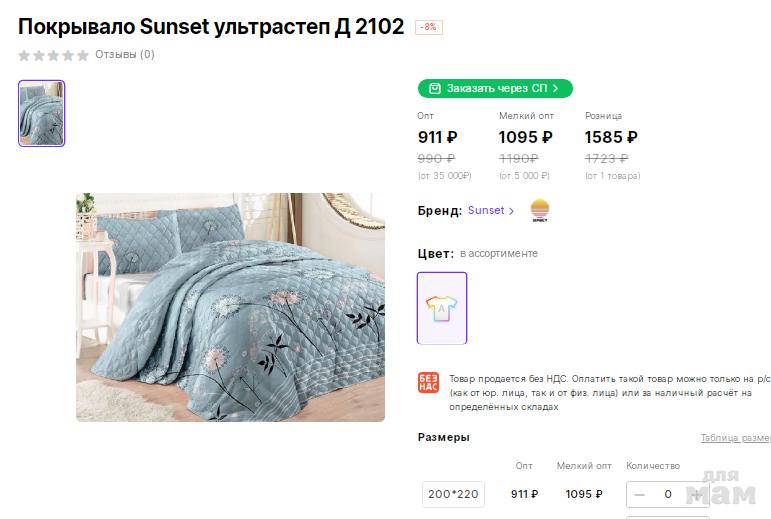Click the arrow on 'Заказать через СП' button
The image size is (771, 519).
pyautogui.click(x=556, y=89)
